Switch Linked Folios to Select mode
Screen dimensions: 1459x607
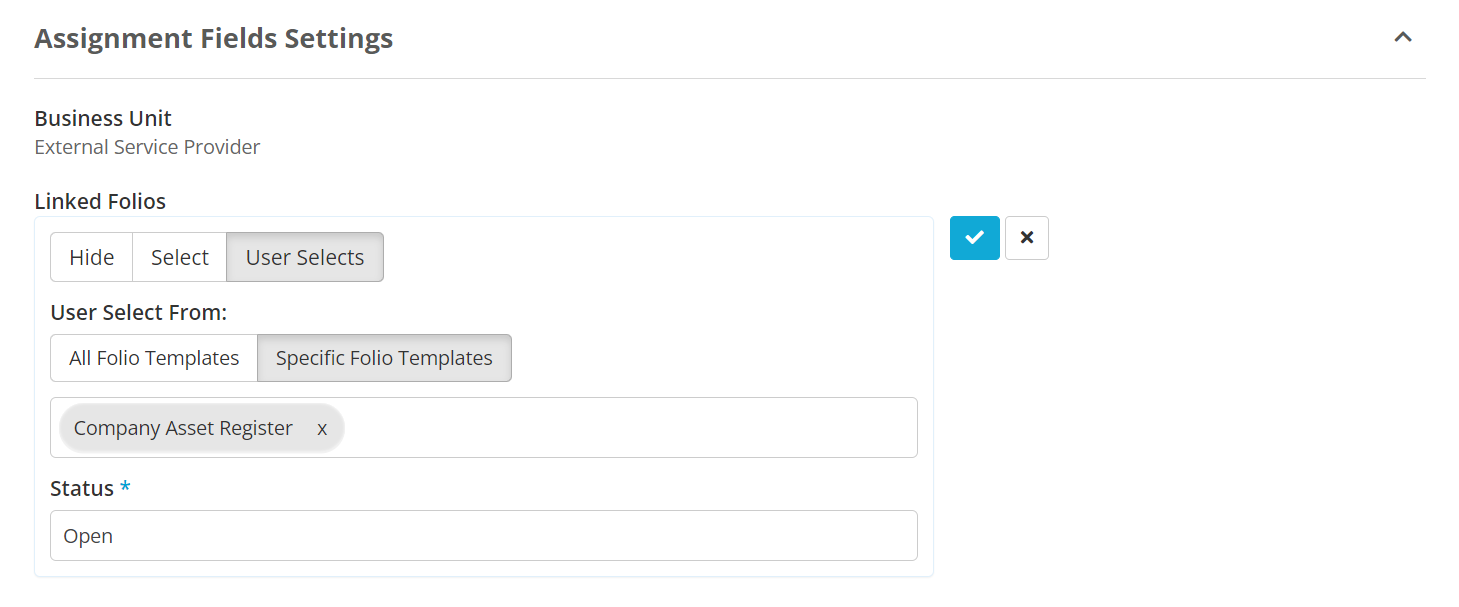(x=179, y=257)
